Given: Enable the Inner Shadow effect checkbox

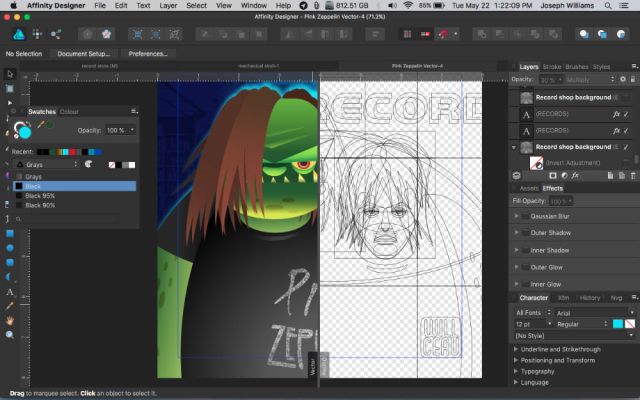Looking at the screenshot, I should [x=525, y=250].
